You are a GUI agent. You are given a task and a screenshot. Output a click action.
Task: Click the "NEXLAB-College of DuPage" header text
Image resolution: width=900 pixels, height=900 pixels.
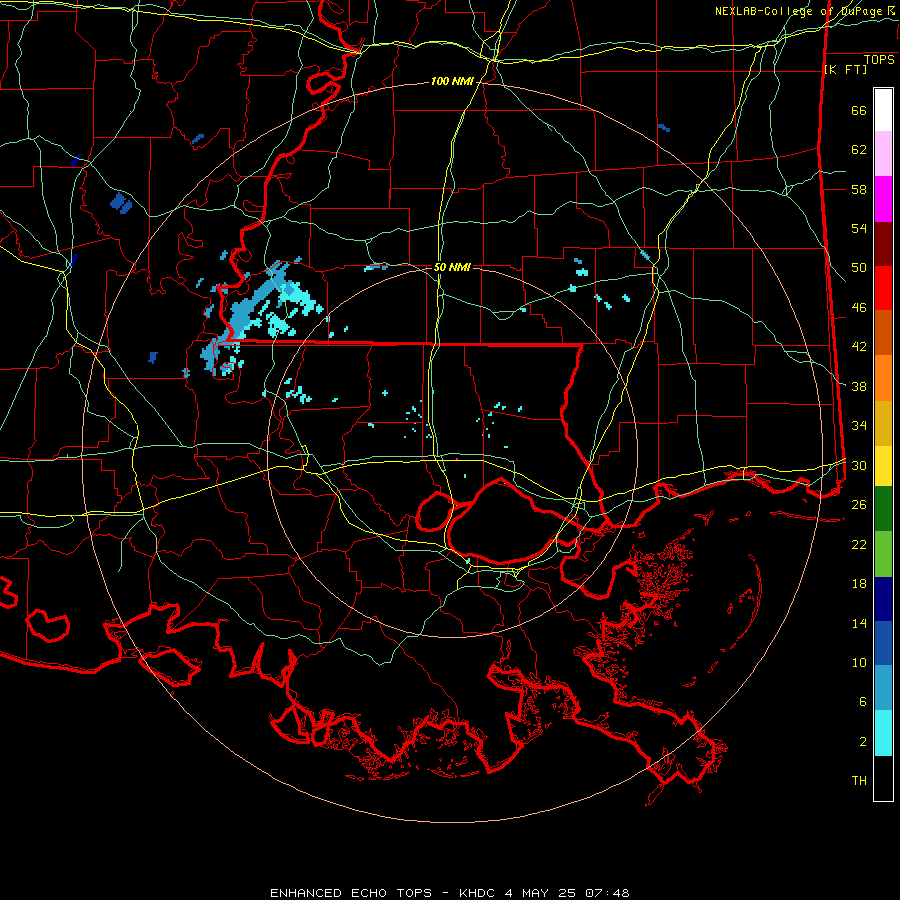coord(800,11)
